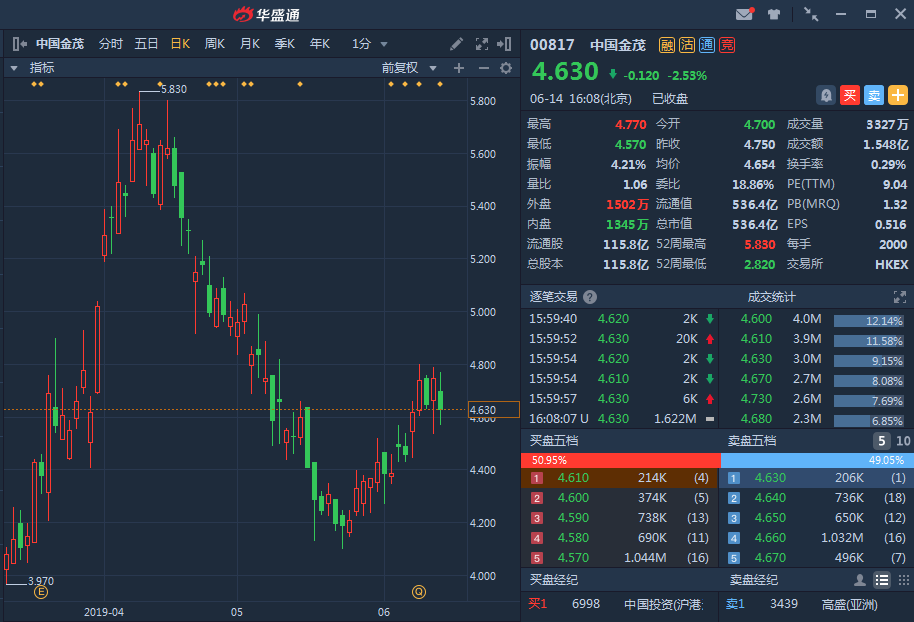914x622 pixels.
Task: Minimize the 华盛通 window
Action: (841, 14)
